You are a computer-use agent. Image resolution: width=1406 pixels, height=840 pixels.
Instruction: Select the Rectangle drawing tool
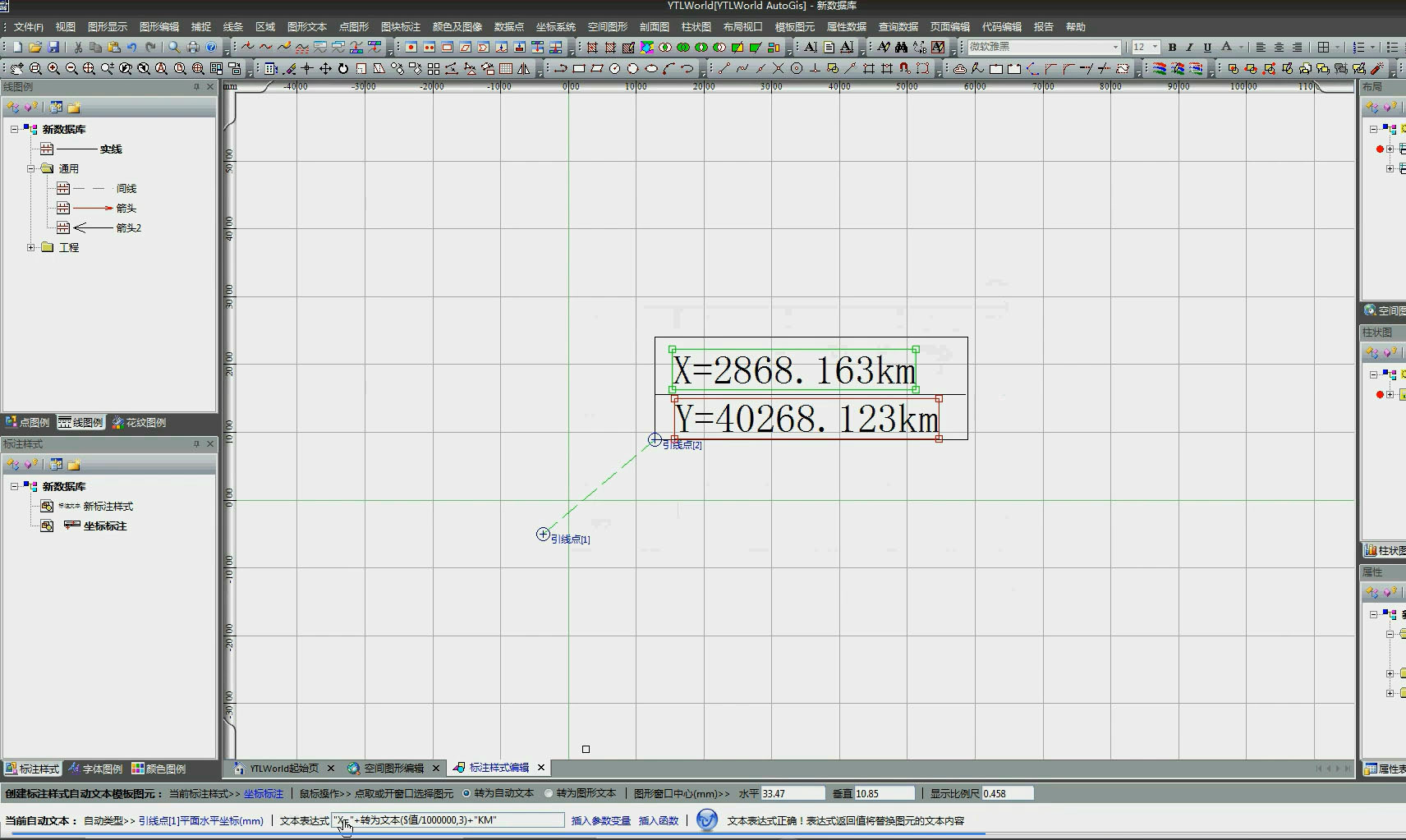click(579, 69)
